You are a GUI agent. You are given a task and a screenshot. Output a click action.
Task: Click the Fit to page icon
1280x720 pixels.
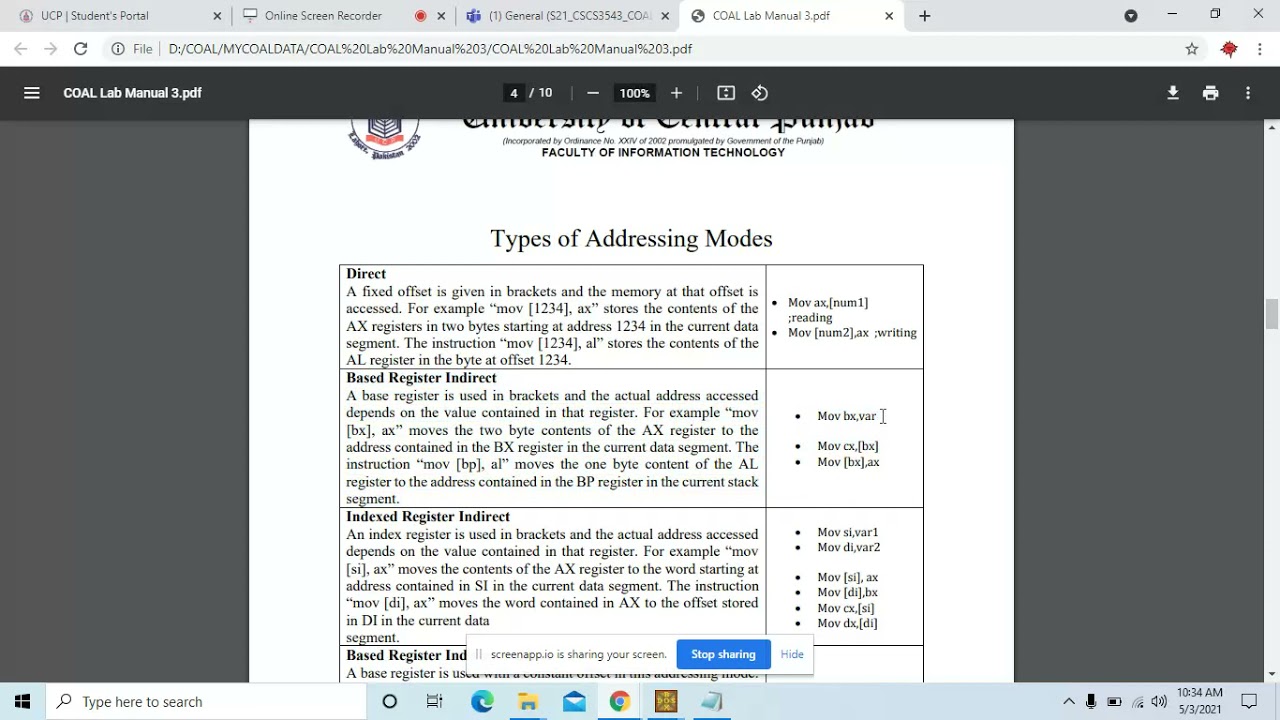tap(726, 93)
